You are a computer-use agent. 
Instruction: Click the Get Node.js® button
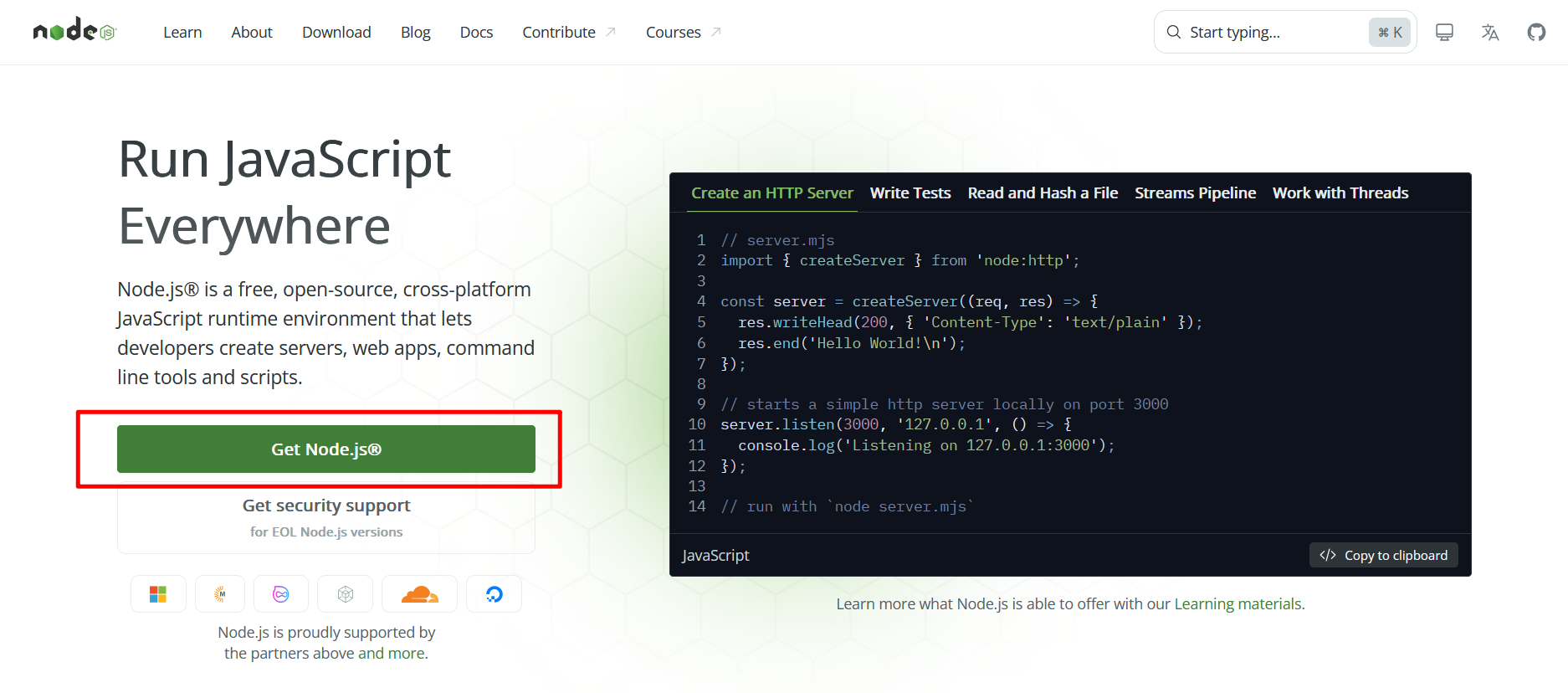tap(326, 449)
